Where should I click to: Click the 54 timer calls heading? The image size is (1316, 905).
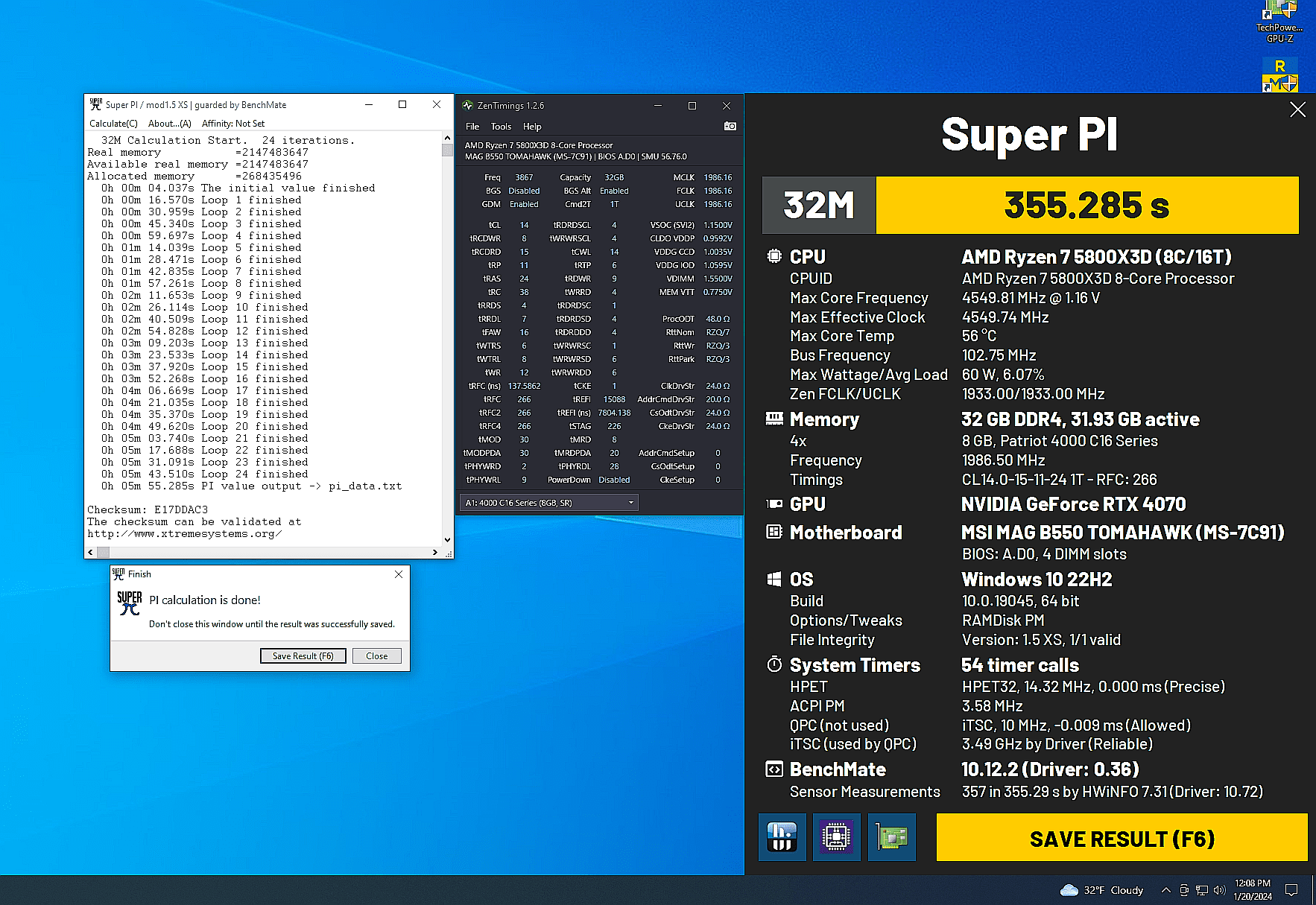click(x=1020, y=665)
